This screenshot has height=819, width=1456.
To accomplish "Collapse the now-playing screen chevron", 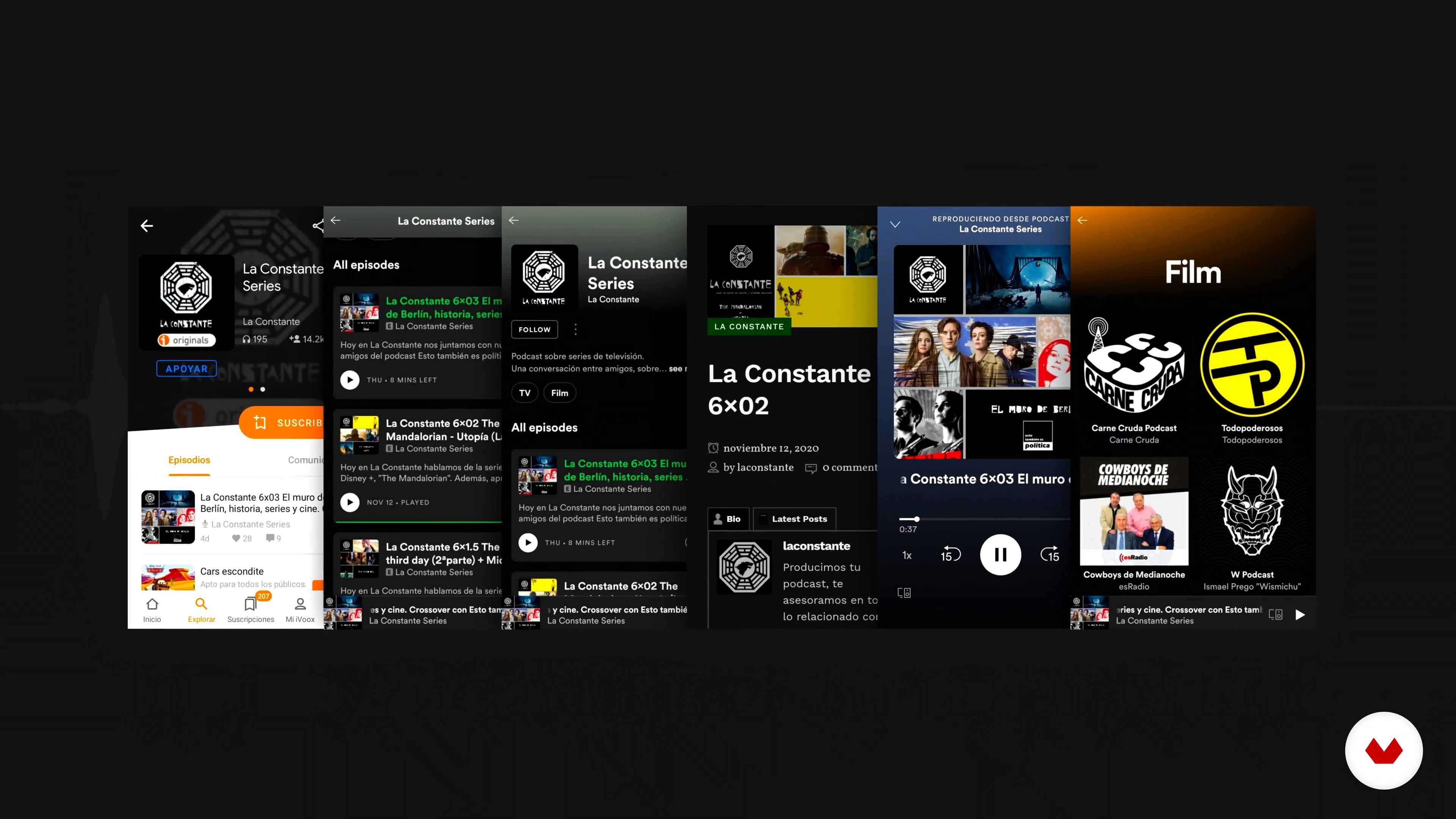I will 895,224.
